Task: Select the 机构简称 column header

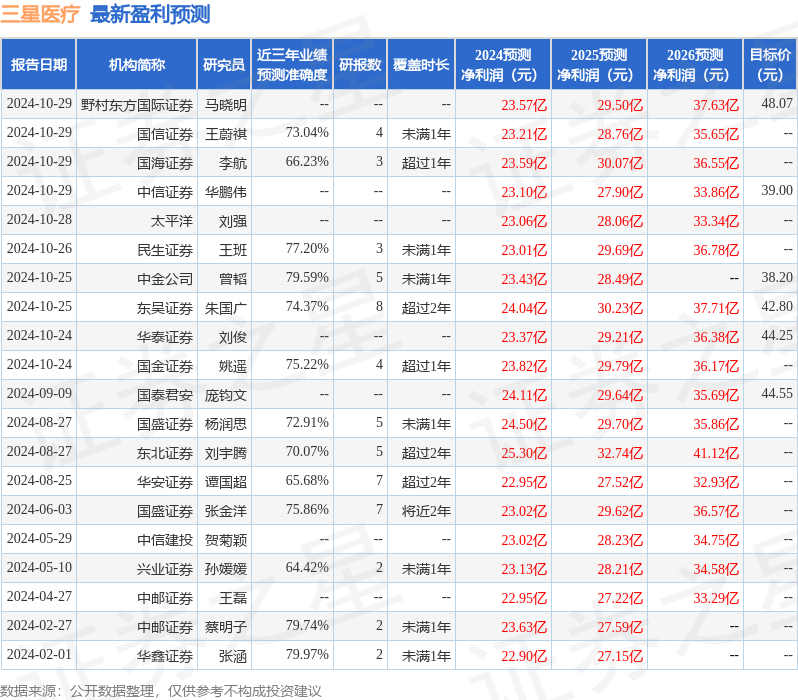Action: coord(136,65)
